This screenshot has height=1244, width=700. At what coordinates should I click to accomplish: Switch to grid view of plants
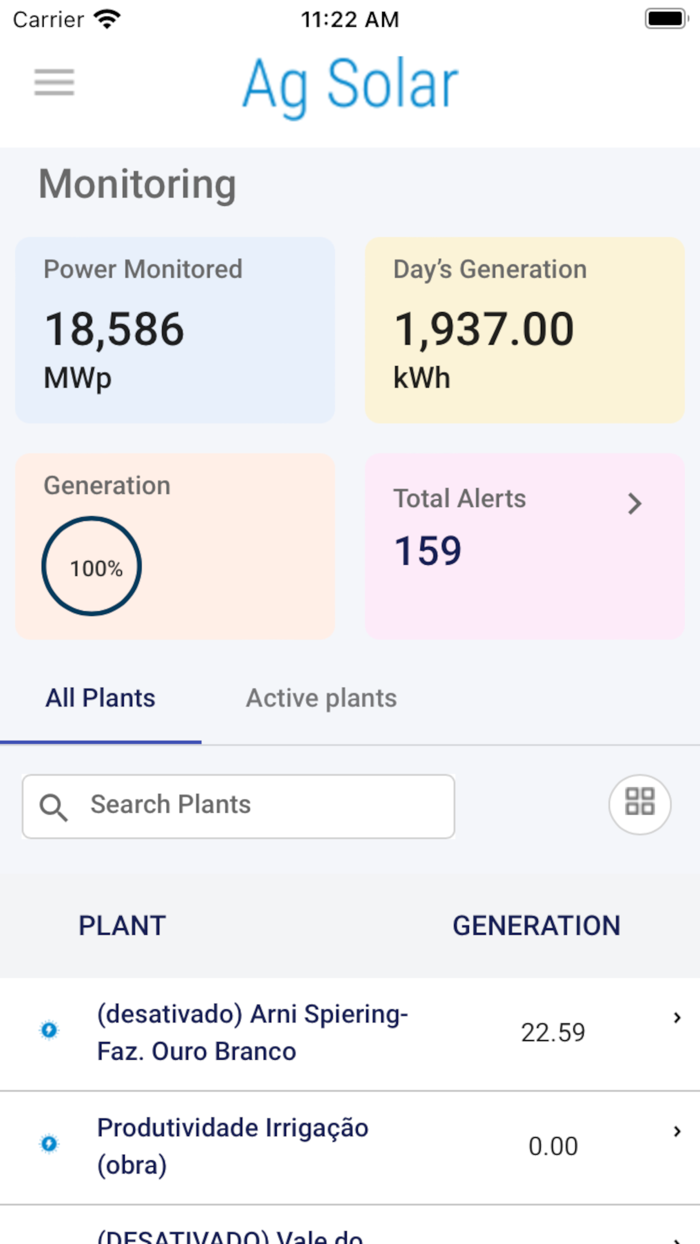click(639, 804)
